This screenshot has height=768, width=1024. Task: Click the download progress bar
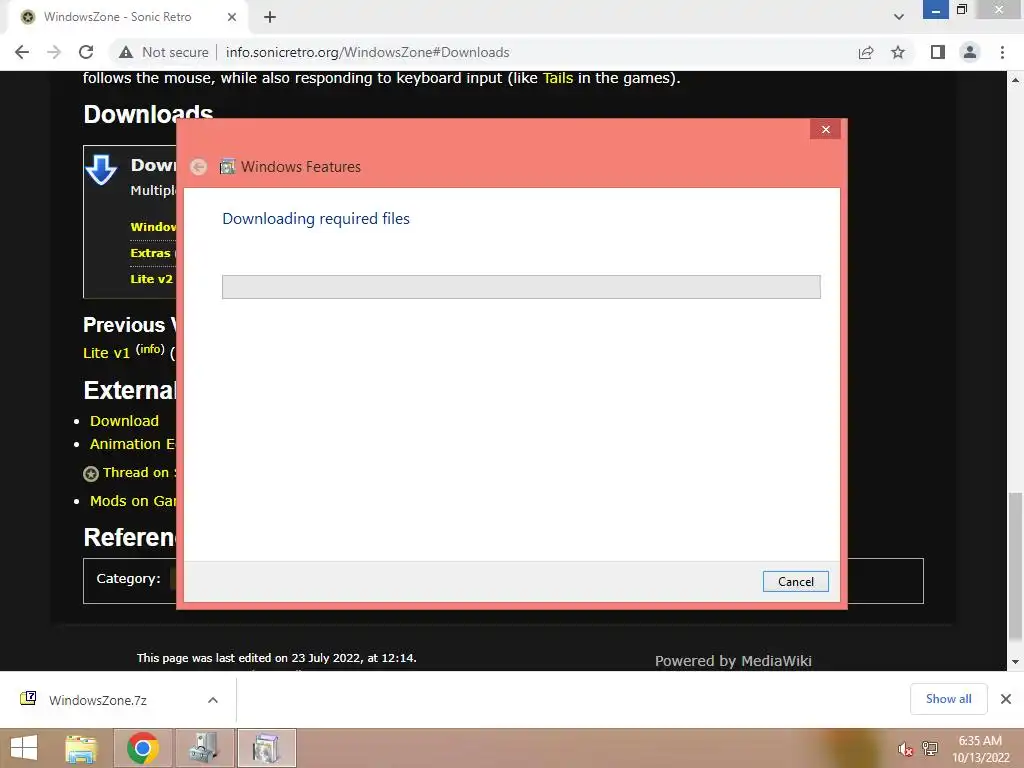(520, 287)
